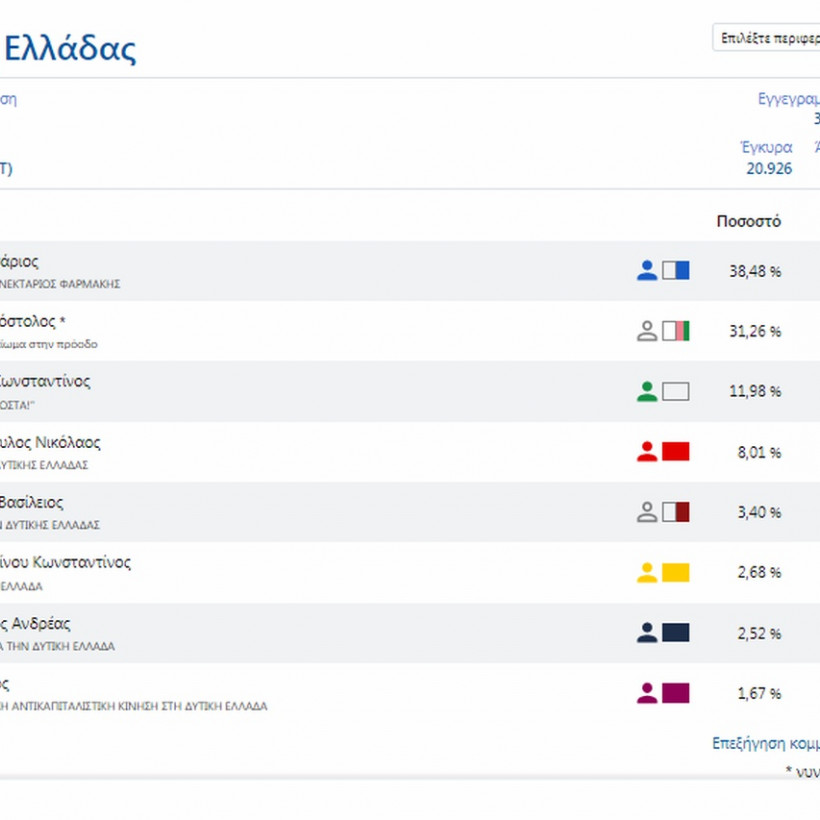820x820 pixels.
Task: Click the 'ΑΝΤΙΚΑΠΙΤΑΛΙΣΤΙΚΗ ΚΙΝΗΣΗ ΣΤΗ ΔΥΤΙΚΗ ΕΛΛΑΔΑ' party name
Action: click(x=140, y=705)
